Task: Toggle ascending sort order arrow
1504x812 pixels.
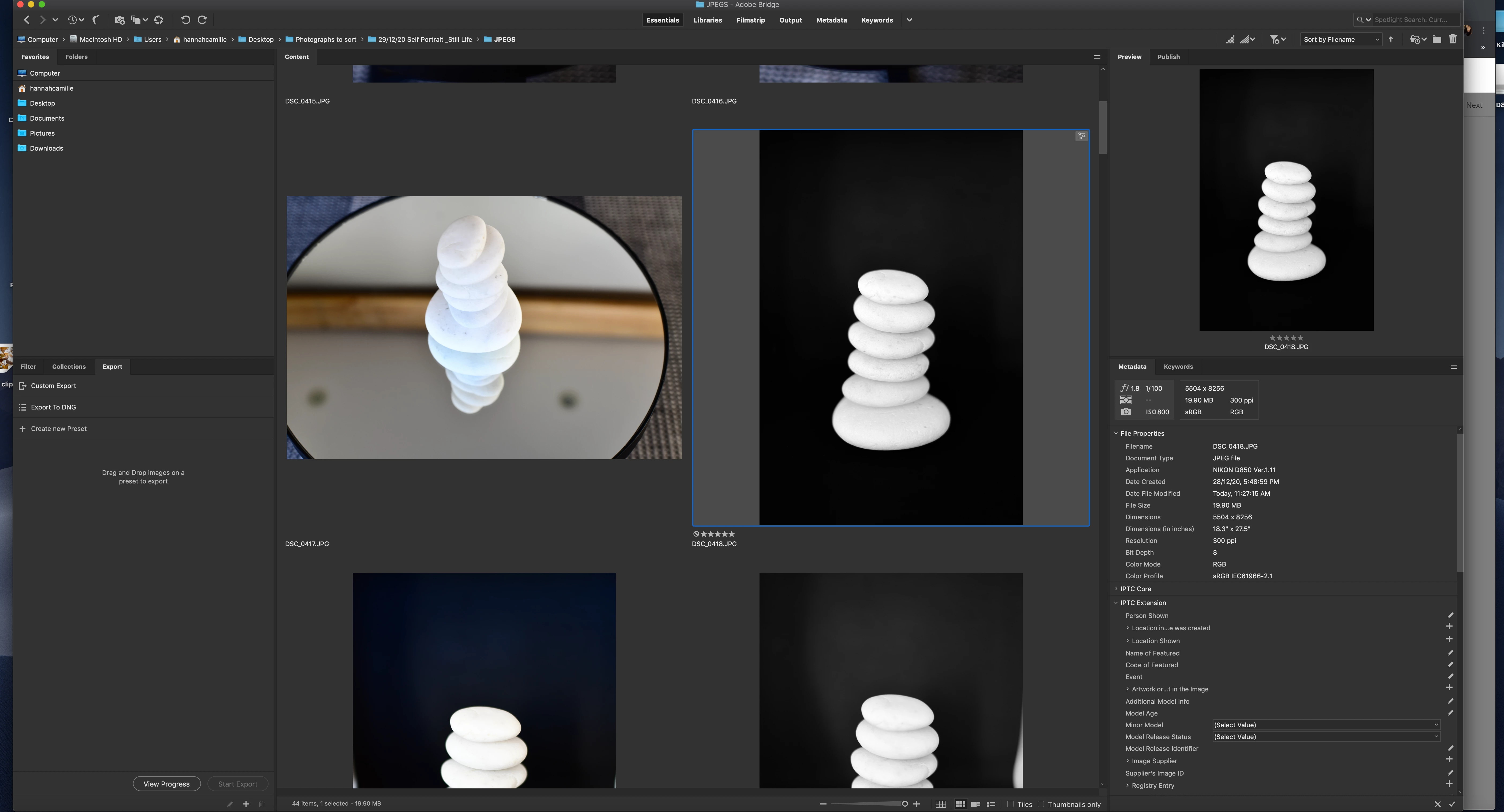Action: click(x=1391, y=39)
